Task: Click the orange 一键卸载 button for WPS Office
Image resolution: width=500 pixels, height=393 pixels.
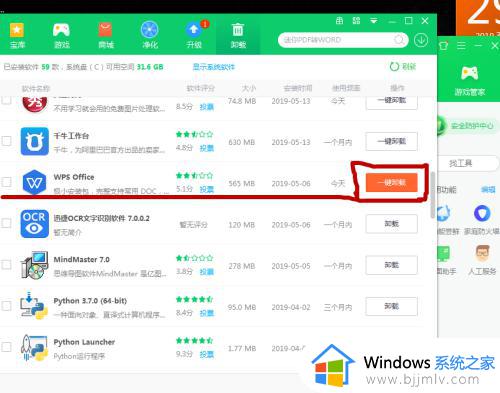Action: click(391, 182)
